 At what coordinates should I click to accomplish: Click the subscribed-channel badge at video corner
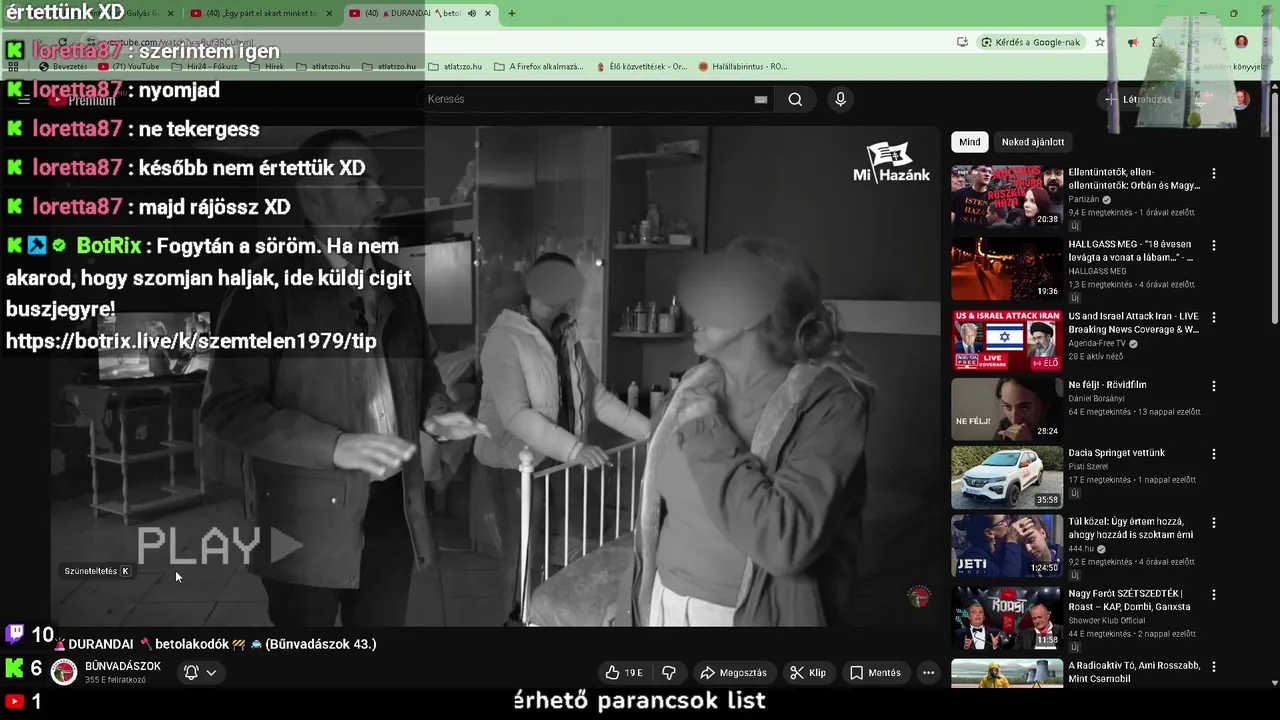[919, 597]
